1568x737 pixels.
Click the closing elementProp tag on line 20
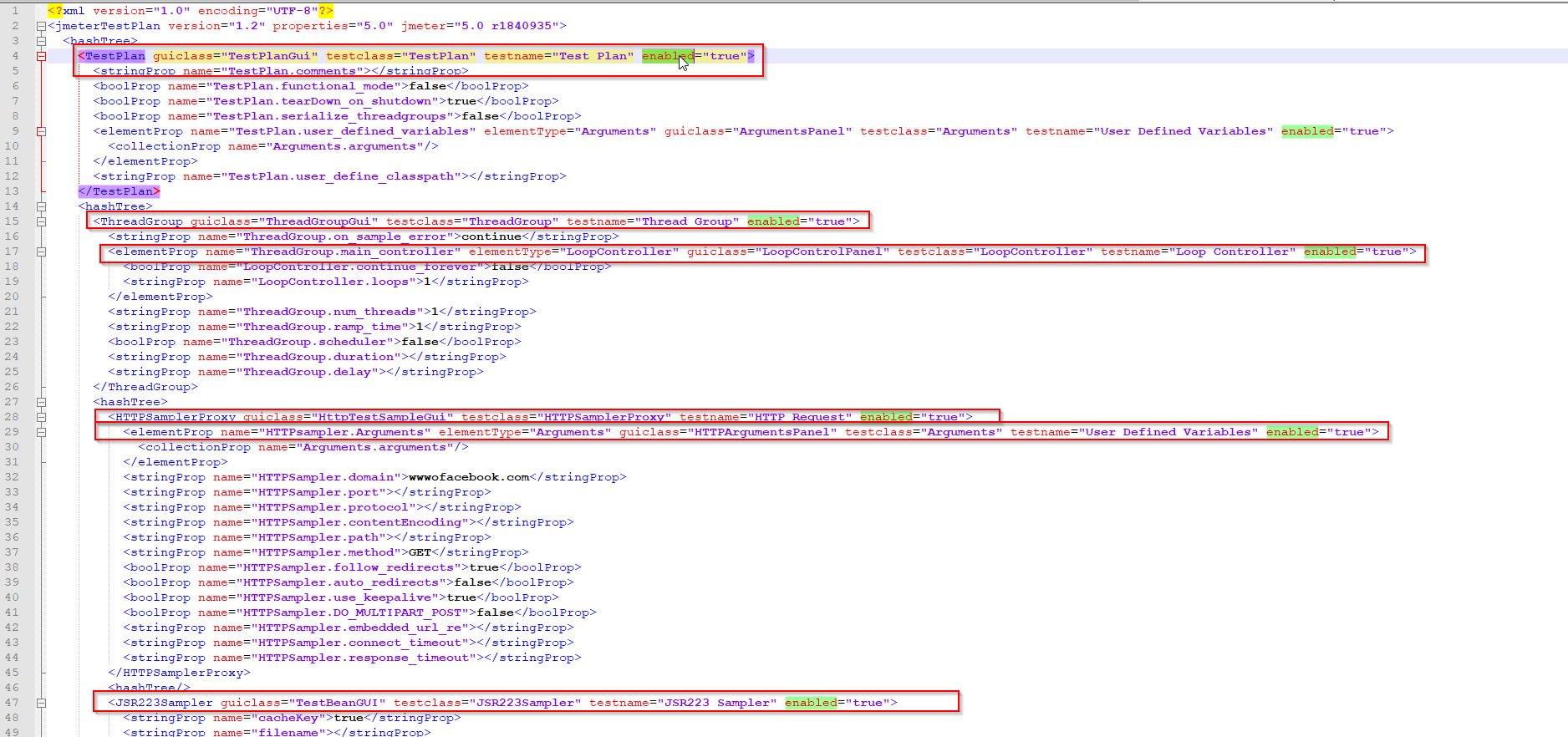point(160,297)
